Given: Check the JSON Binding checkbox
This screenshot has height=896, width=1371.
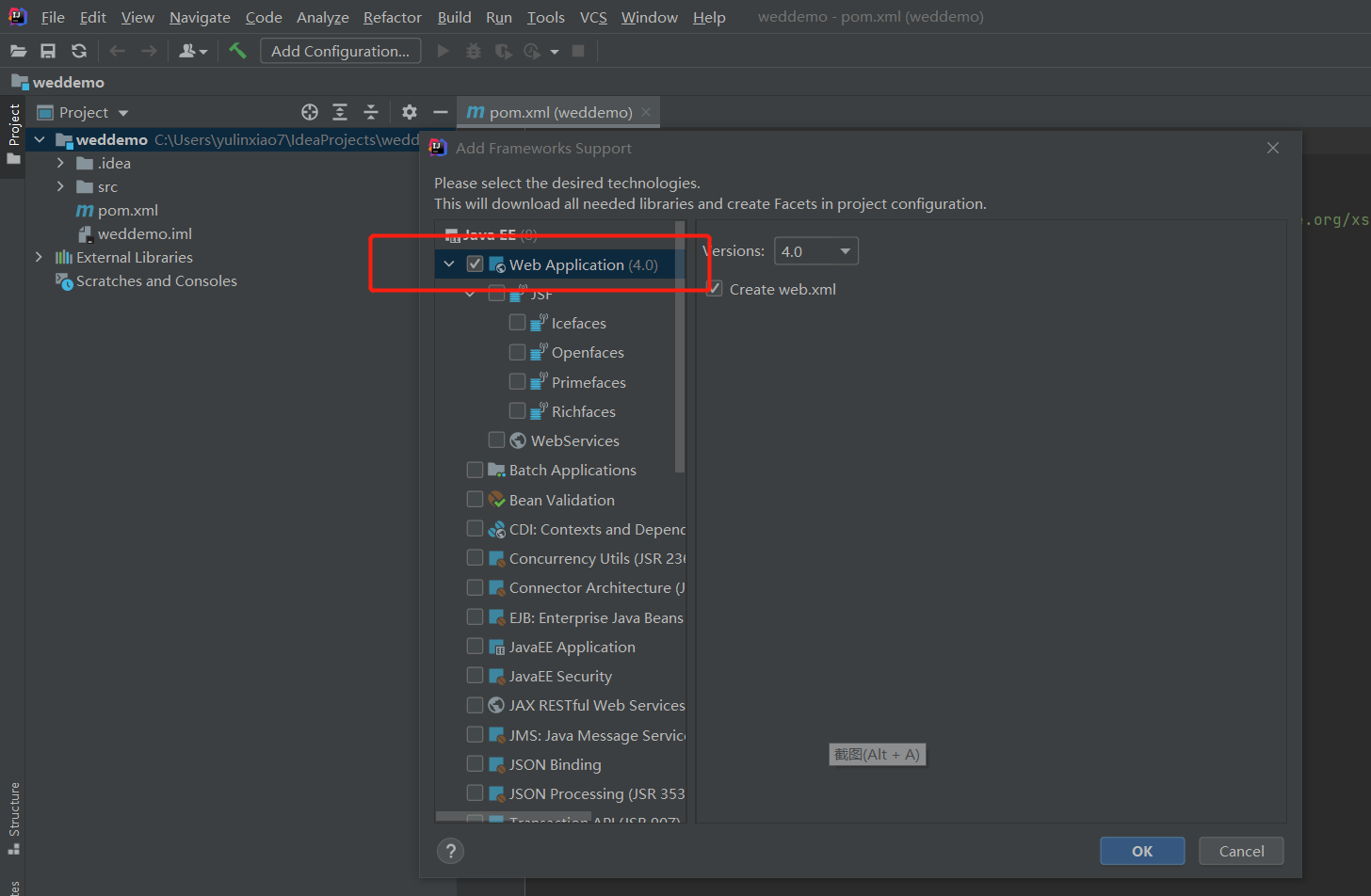Looking at the screenshot, I should pos(475,763).
